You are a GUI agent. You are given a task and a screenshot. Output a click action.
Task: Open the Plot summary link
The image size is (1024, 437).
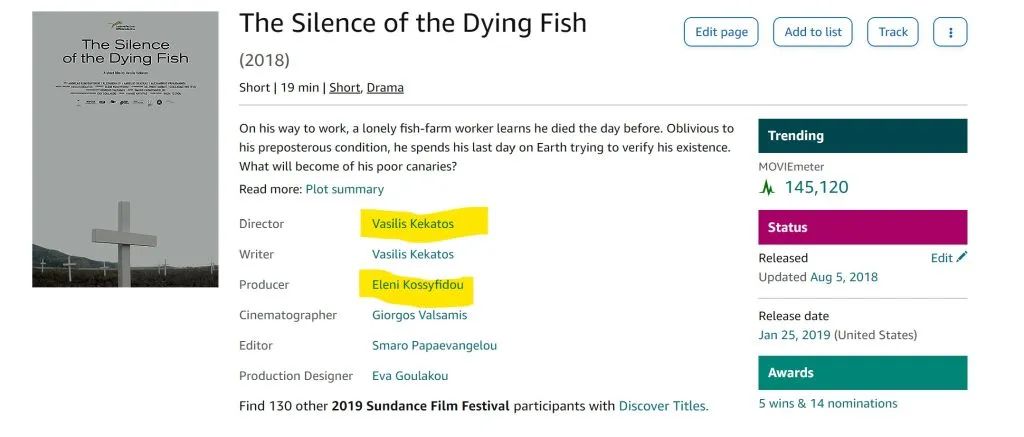coord(344,189)
